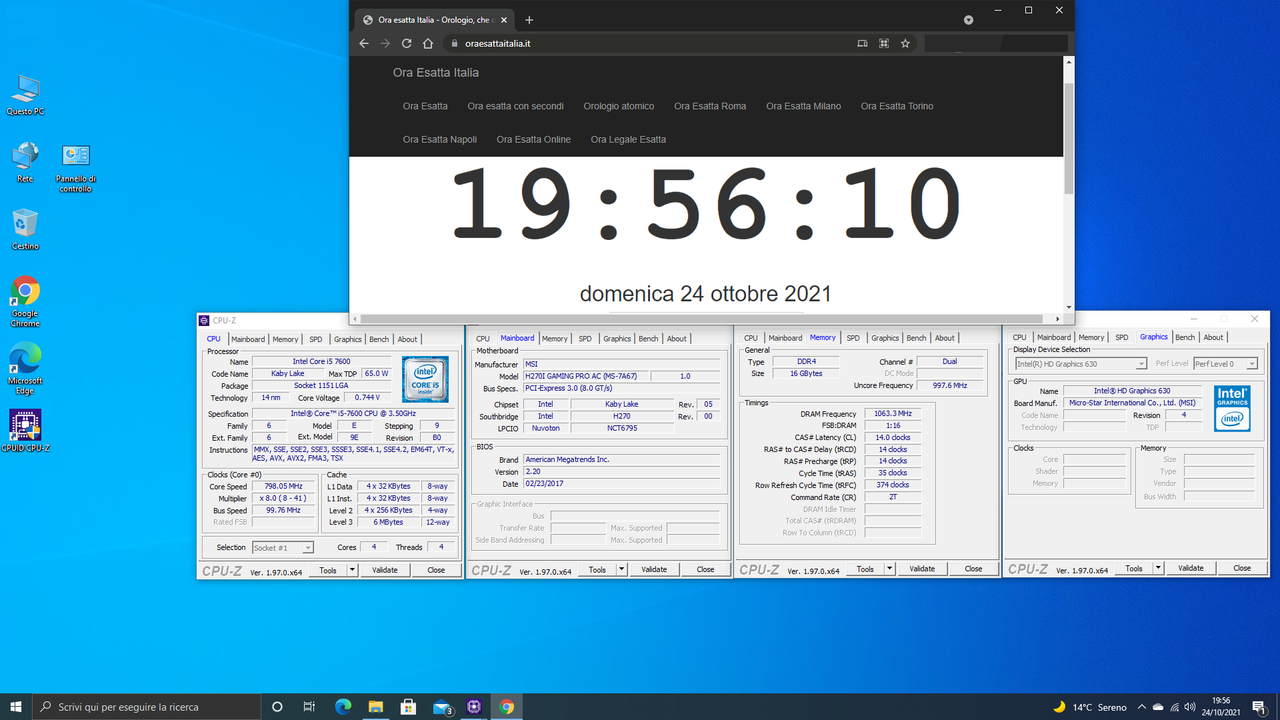Select the CPUID CPU-Z desktop shortcut

click(x=25, y=431)
